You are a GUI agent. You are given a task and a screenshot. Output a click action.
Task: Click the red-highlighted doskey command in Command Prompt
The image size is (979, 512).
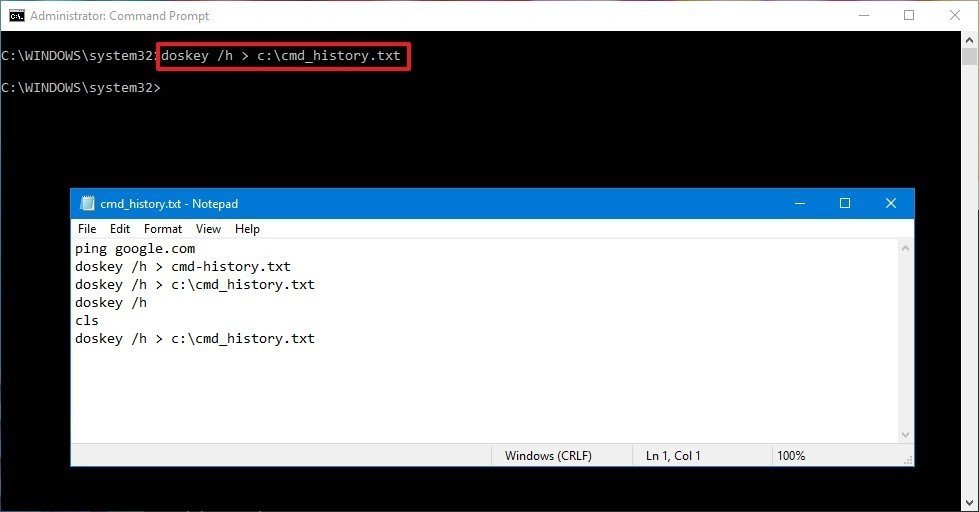point(281,56)
